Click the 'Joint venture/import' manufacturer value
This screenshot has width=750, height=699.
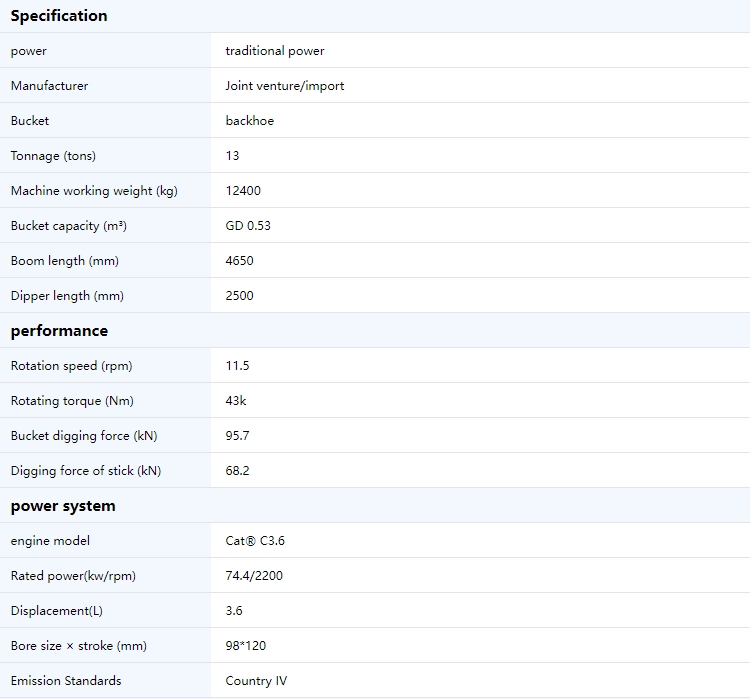(x=285, y=86)
